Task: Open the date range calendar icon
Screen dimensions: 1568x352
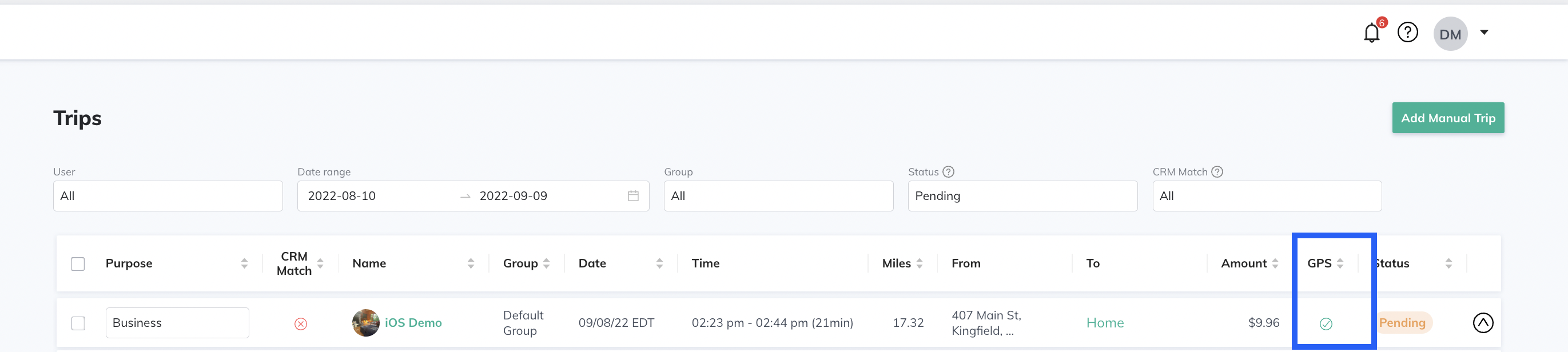Action: click(x=633, y=196)
